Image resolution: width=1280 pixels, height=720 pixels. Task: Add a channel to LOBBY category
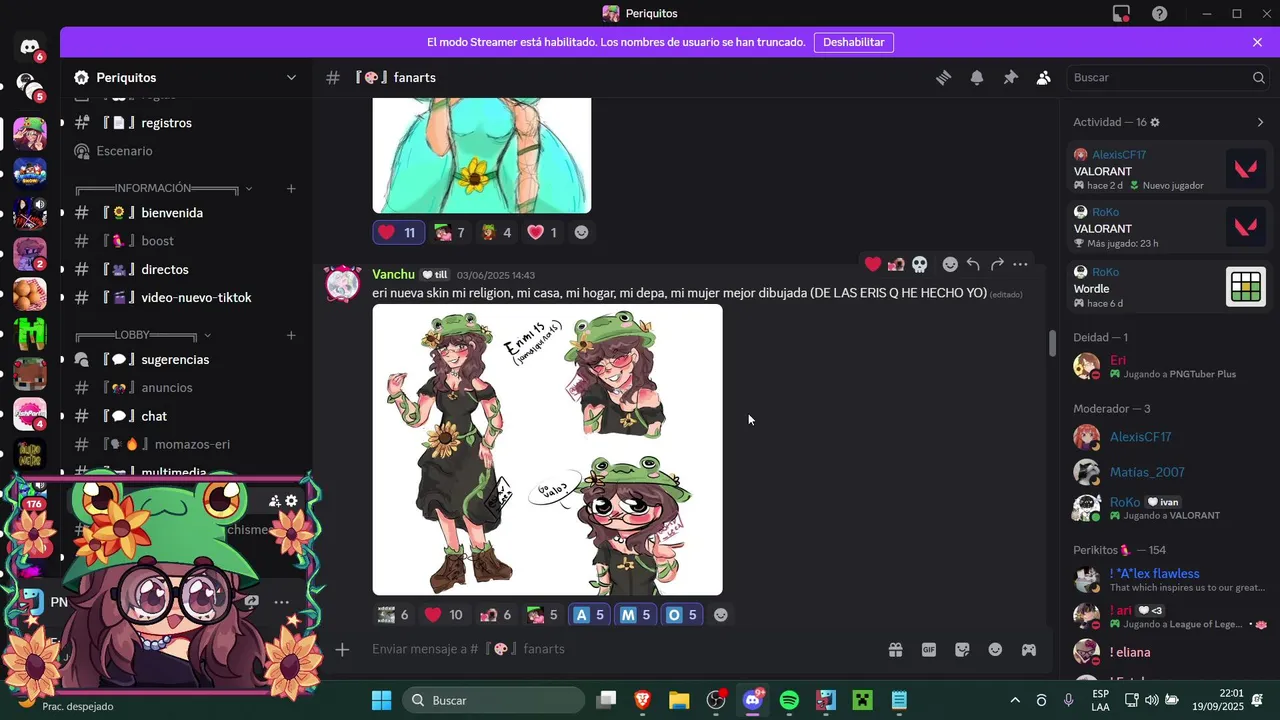(x=291, y=335)
